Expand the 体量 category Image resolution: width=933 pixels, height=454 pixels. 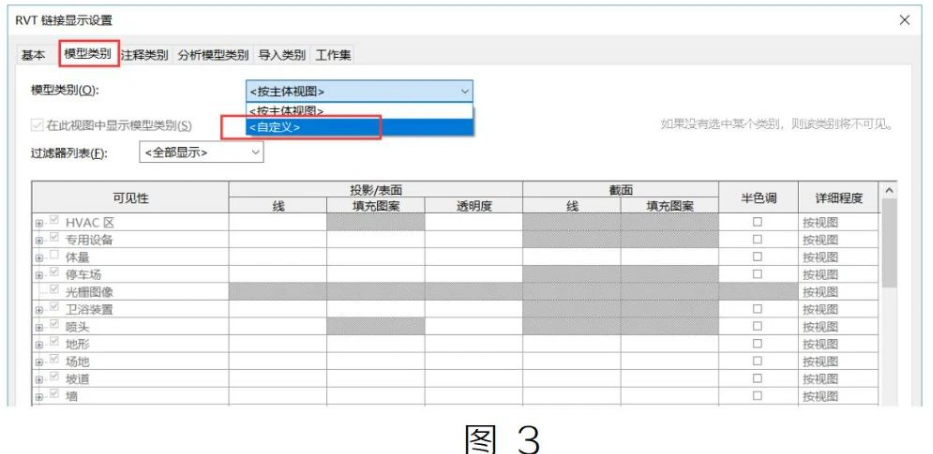point(39,258)
